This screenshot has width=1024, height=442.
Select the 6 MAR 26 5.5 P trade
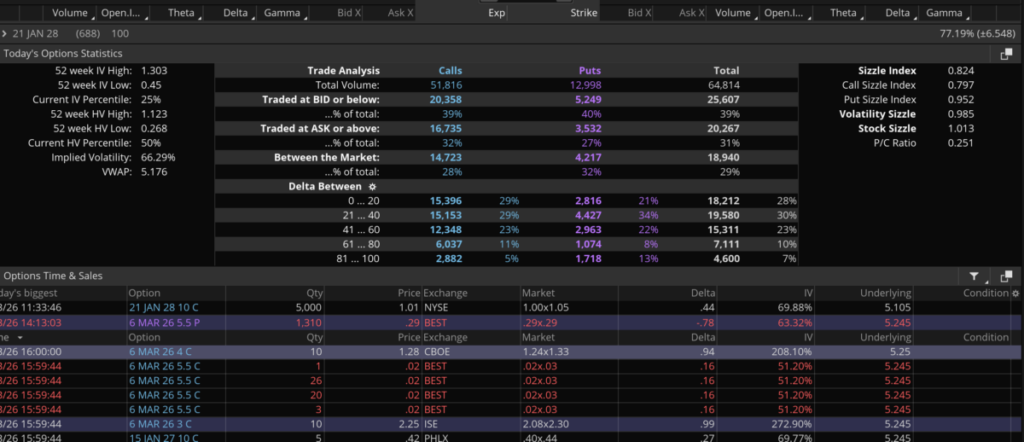coord(400,324)
